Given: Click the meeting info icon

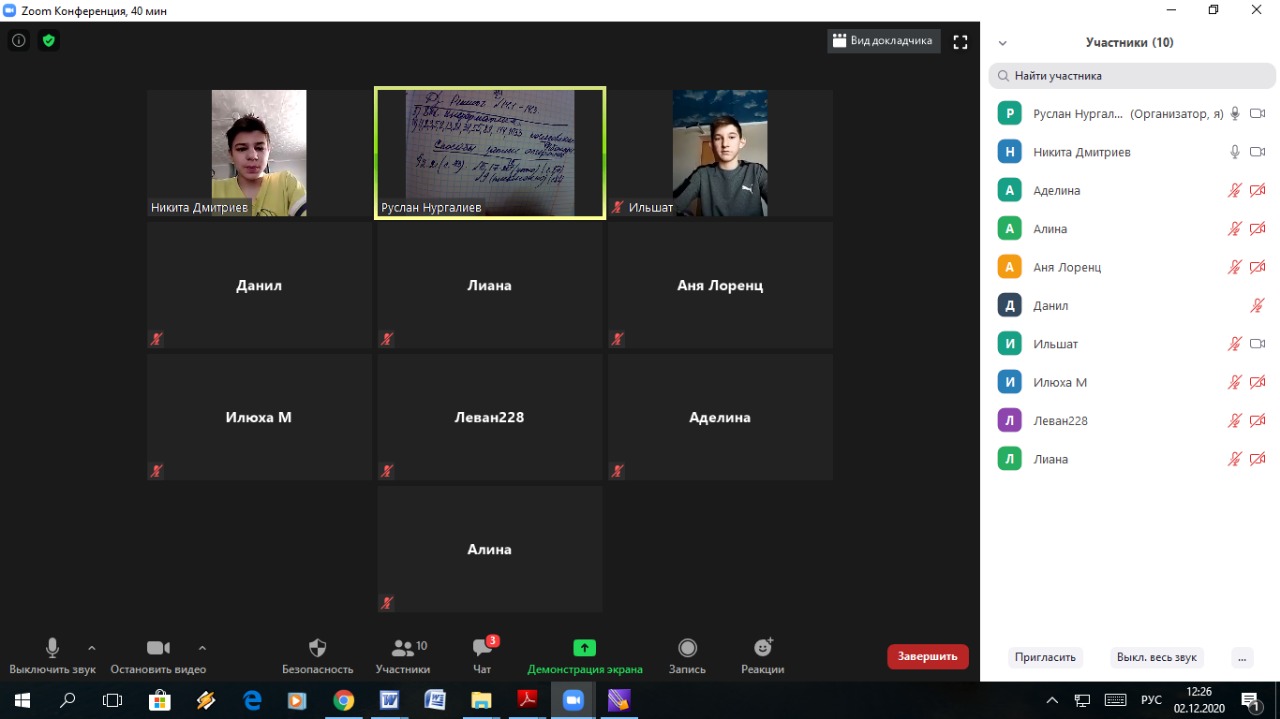Looking at the screenshot, I should [18, 41].
